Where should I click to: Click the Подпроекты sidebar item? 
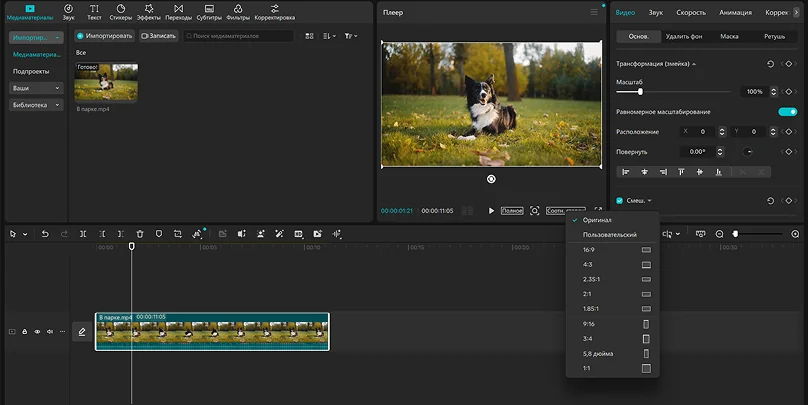coord(31,71)
